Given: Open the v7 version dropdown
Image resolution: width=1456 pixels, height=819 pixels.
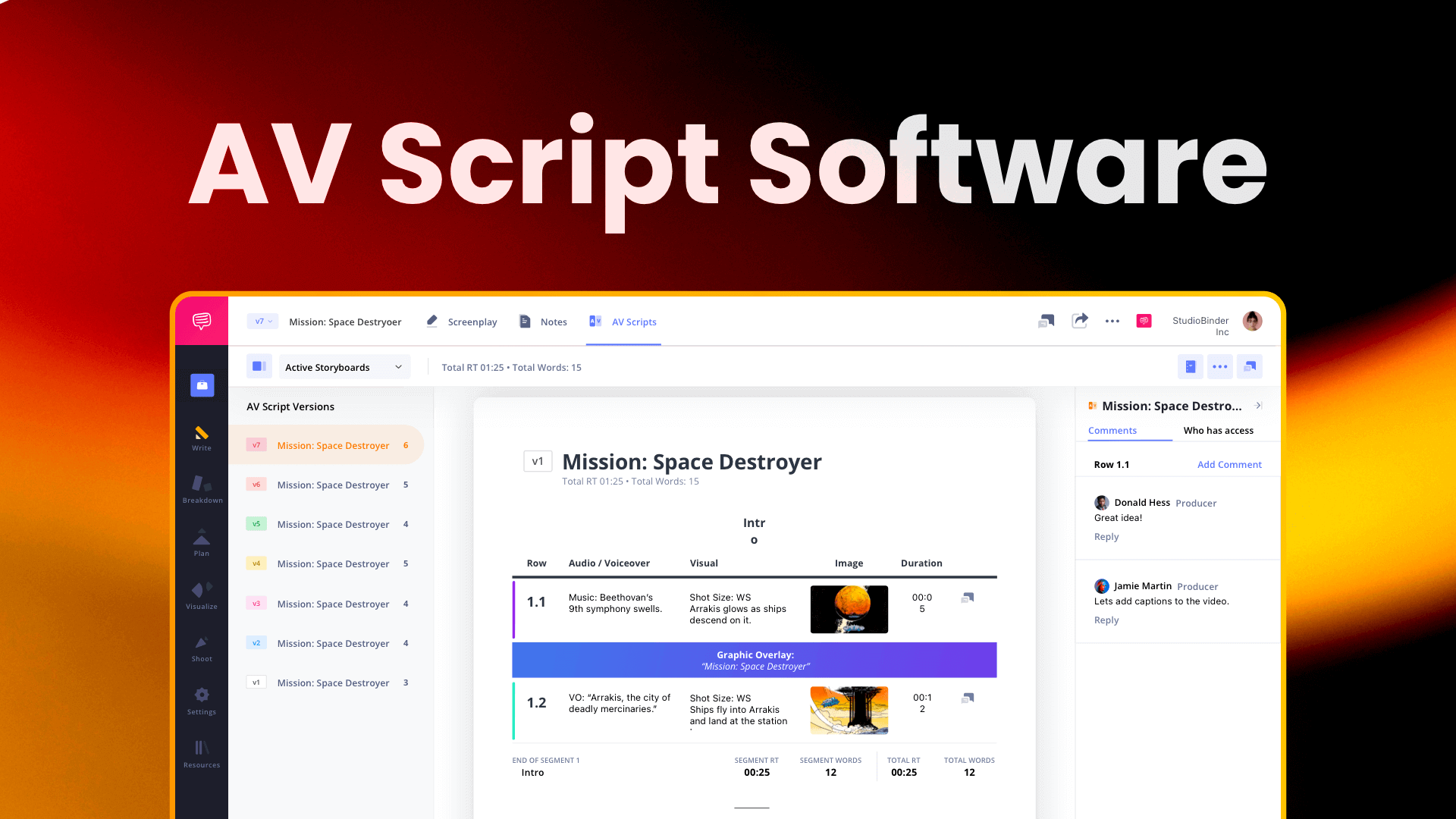Looking at the screenshot, I should [262, 321].
